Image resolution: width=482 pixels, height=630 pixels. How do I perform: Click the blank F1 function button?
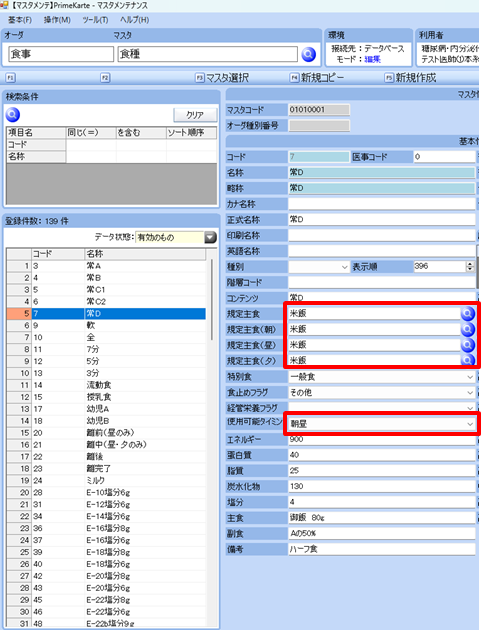[10, 78]
